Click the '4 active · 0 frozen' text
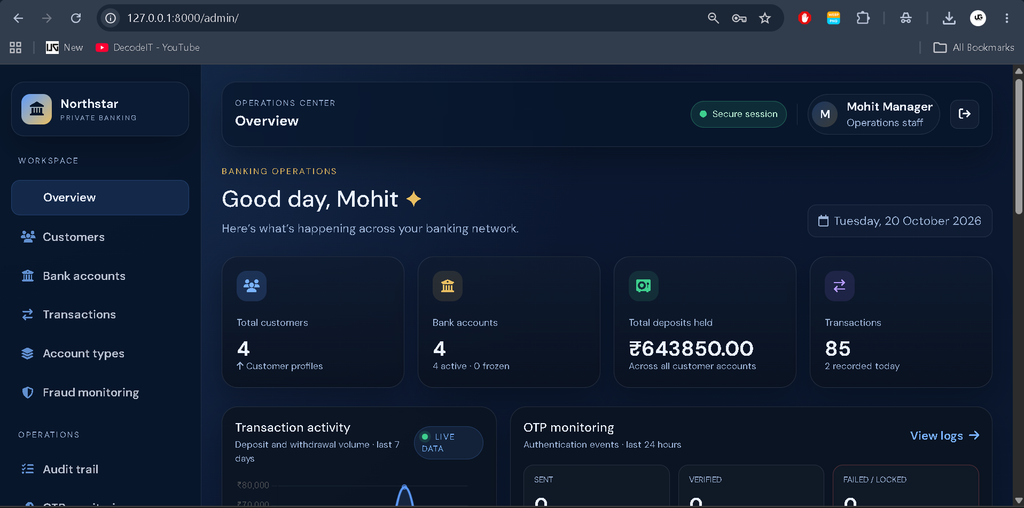Viewport: 1024px width, 508px height. click(x=471, y=366)
